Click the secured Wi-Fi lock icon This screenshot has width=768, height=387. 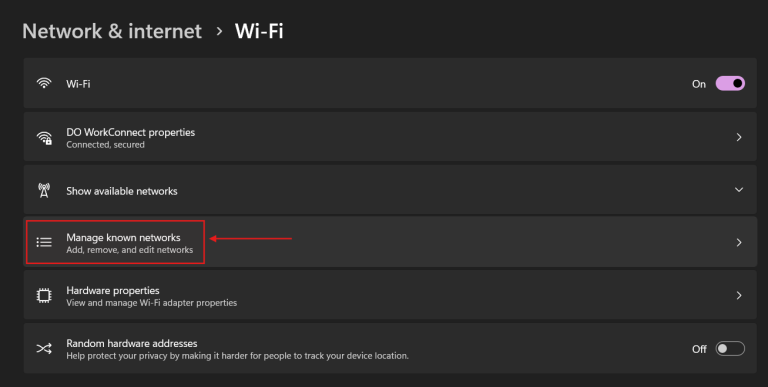point(44,138)
